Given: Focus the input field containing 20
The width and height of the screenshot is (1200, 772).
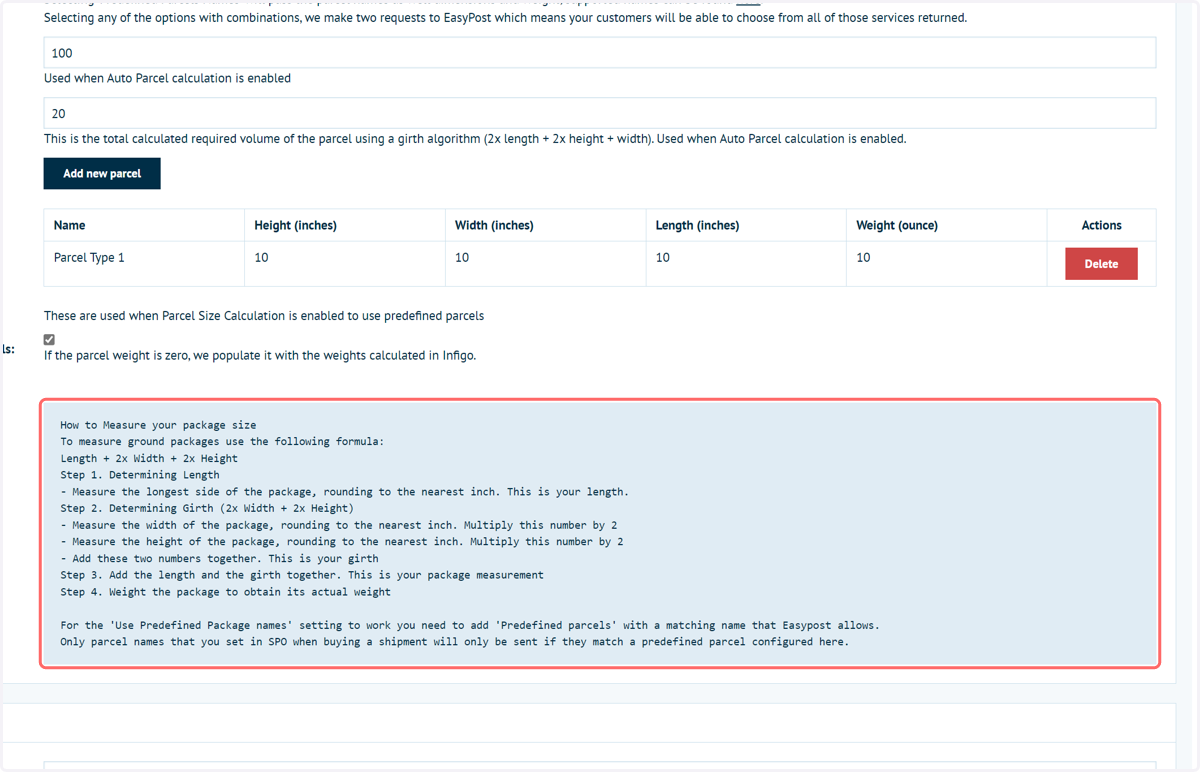Looking at the screenshot, I should [x=600, y=113].
